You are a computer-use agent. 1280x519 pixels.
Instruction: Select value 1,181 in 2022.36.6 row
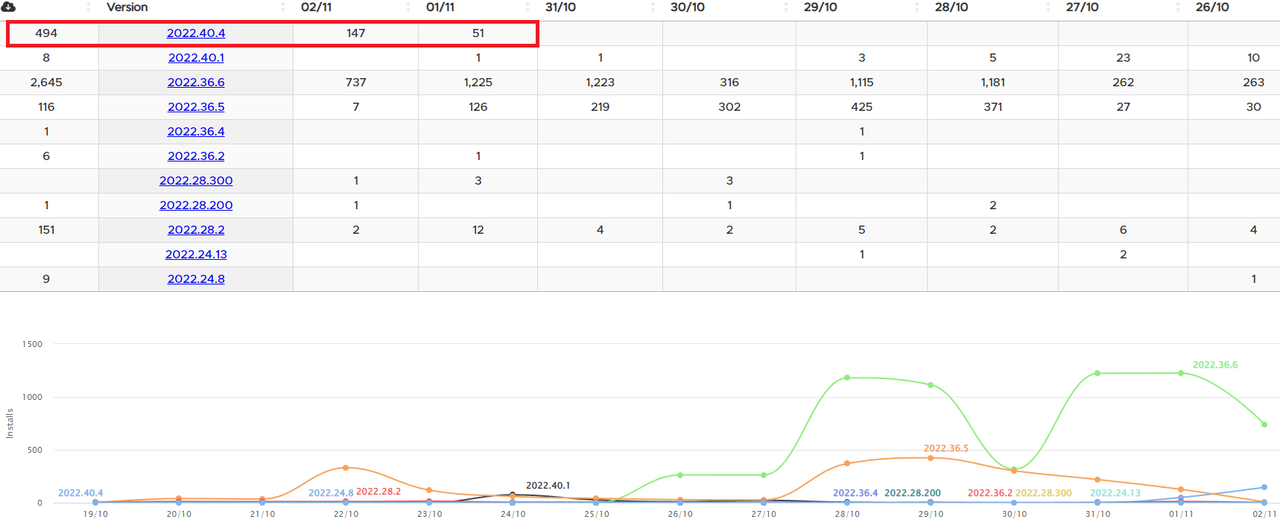pos(992,82)
